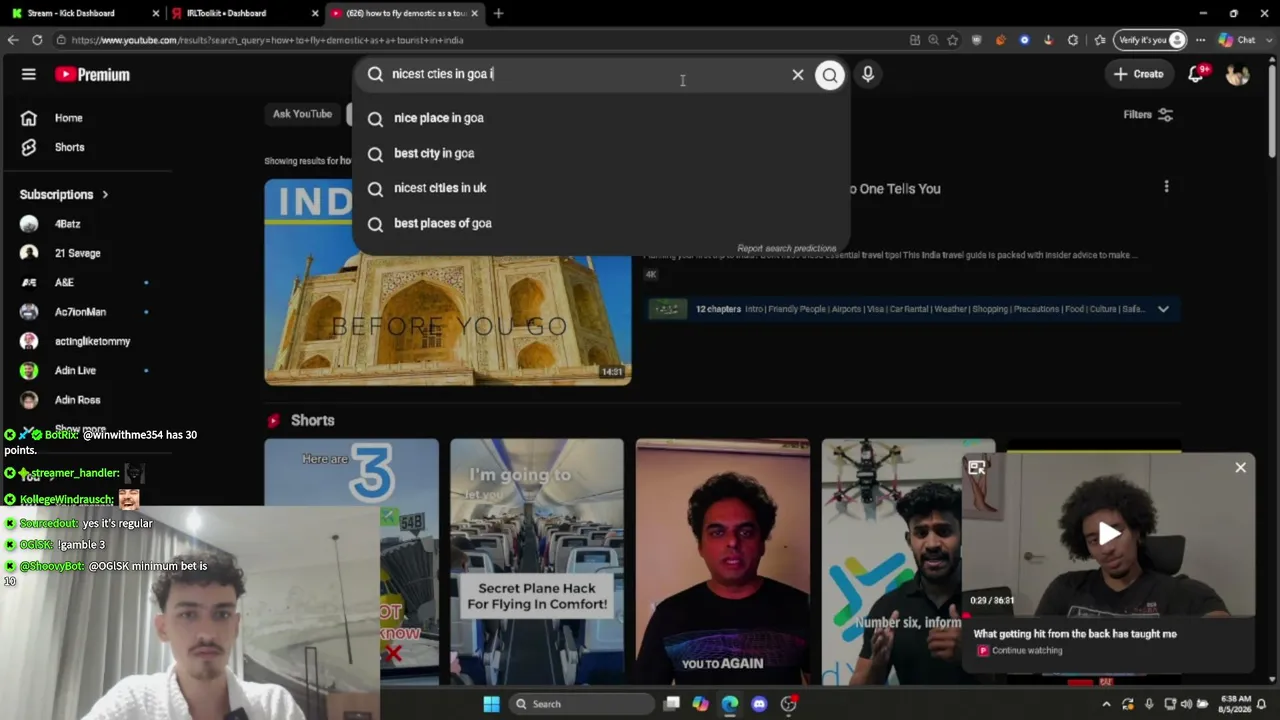Open the Copilot Chat sidebar
Viewport: 1280px width, 720px height.
(x=1237, y=40)
